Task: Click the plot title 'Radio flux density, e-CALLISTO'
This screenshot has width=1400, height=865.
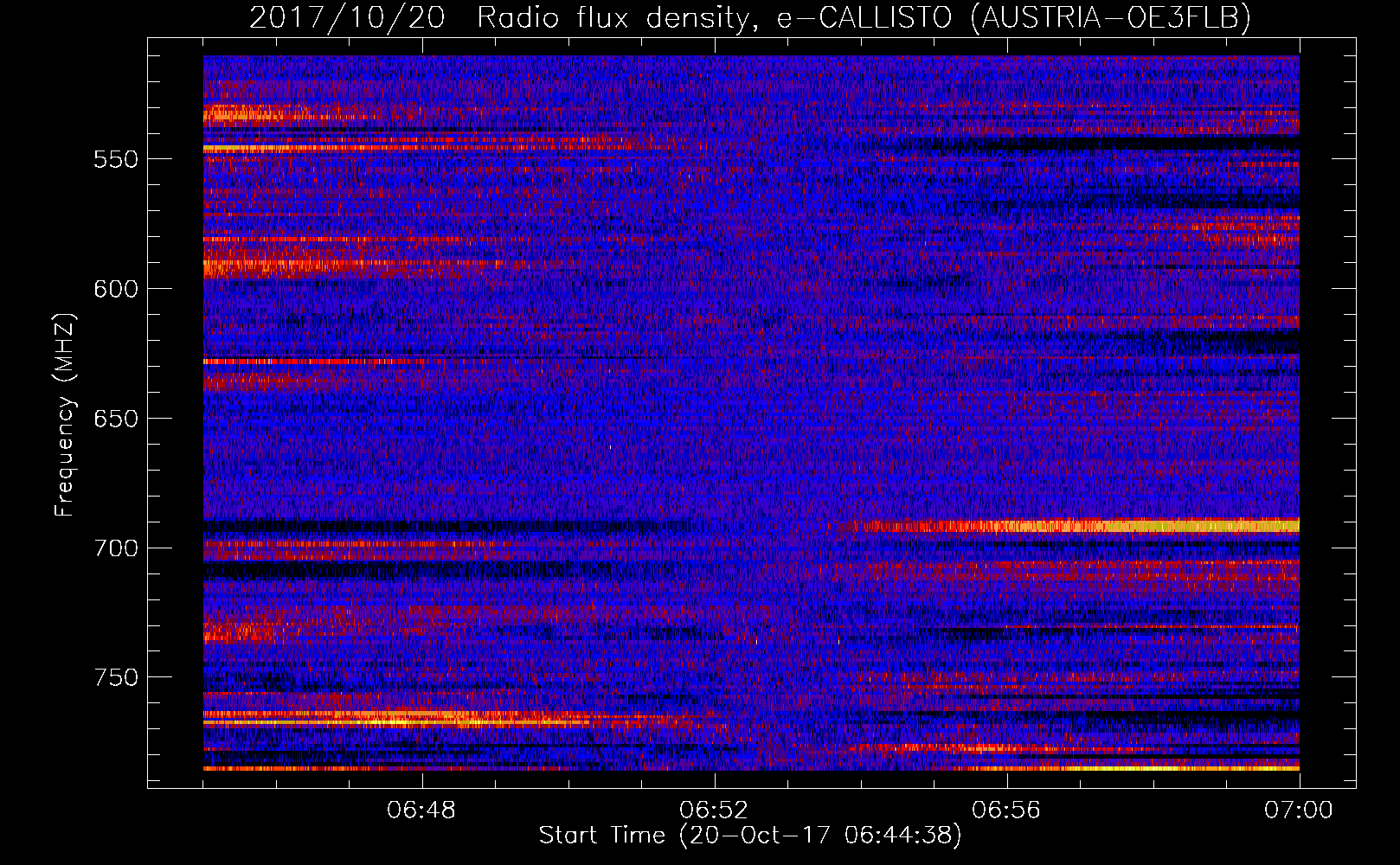Action: [x=714, y=17]
